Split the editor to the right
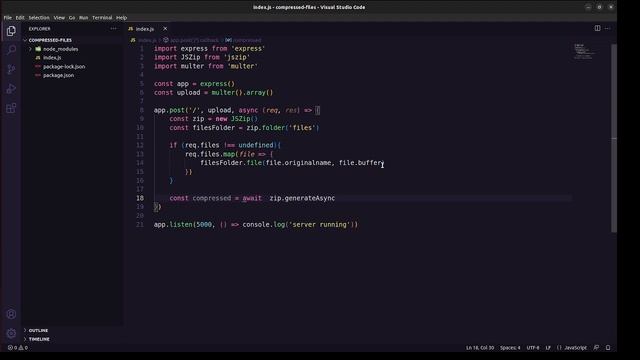The height and width of the screenshot is (360, 640). (597, 28)
